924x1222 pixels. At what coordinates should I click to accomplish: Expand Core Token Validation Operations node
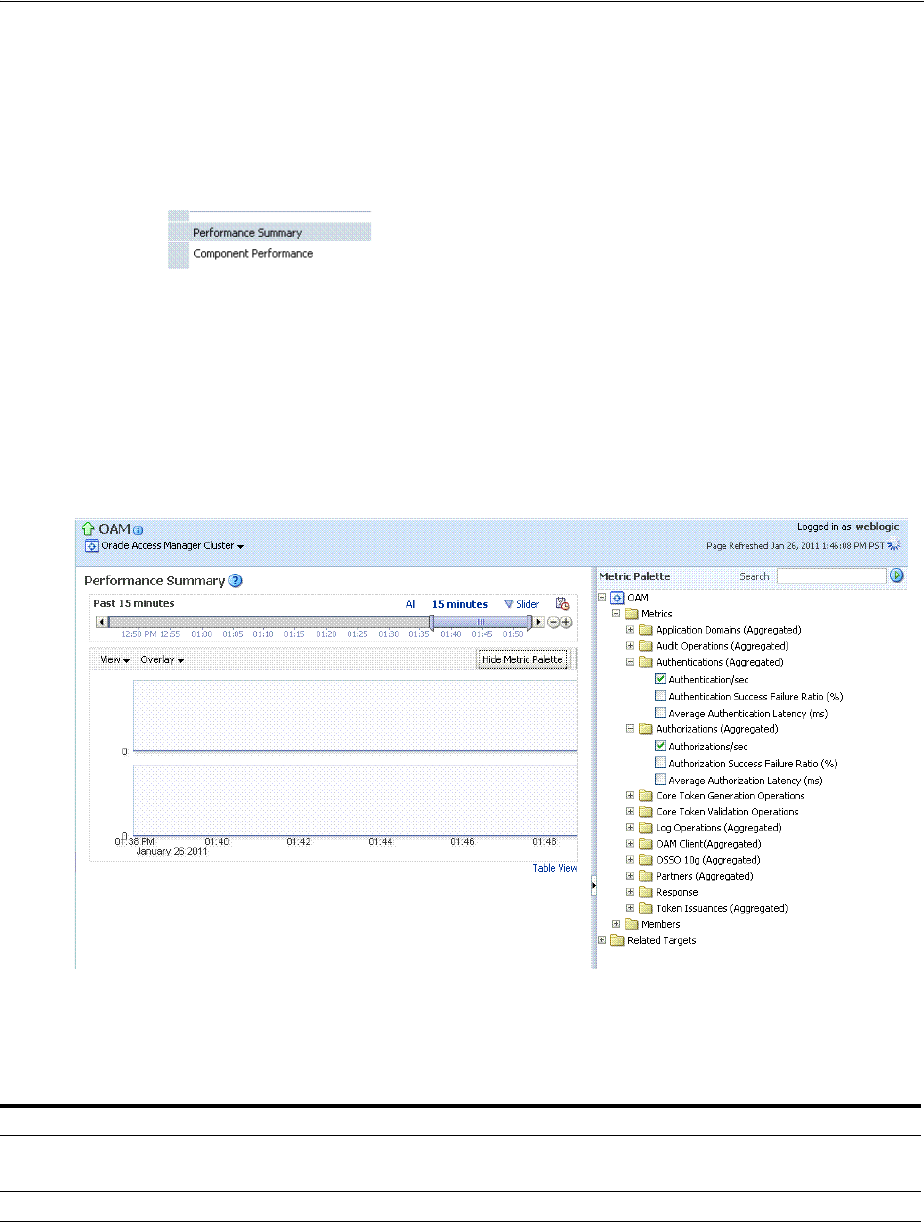630,811
